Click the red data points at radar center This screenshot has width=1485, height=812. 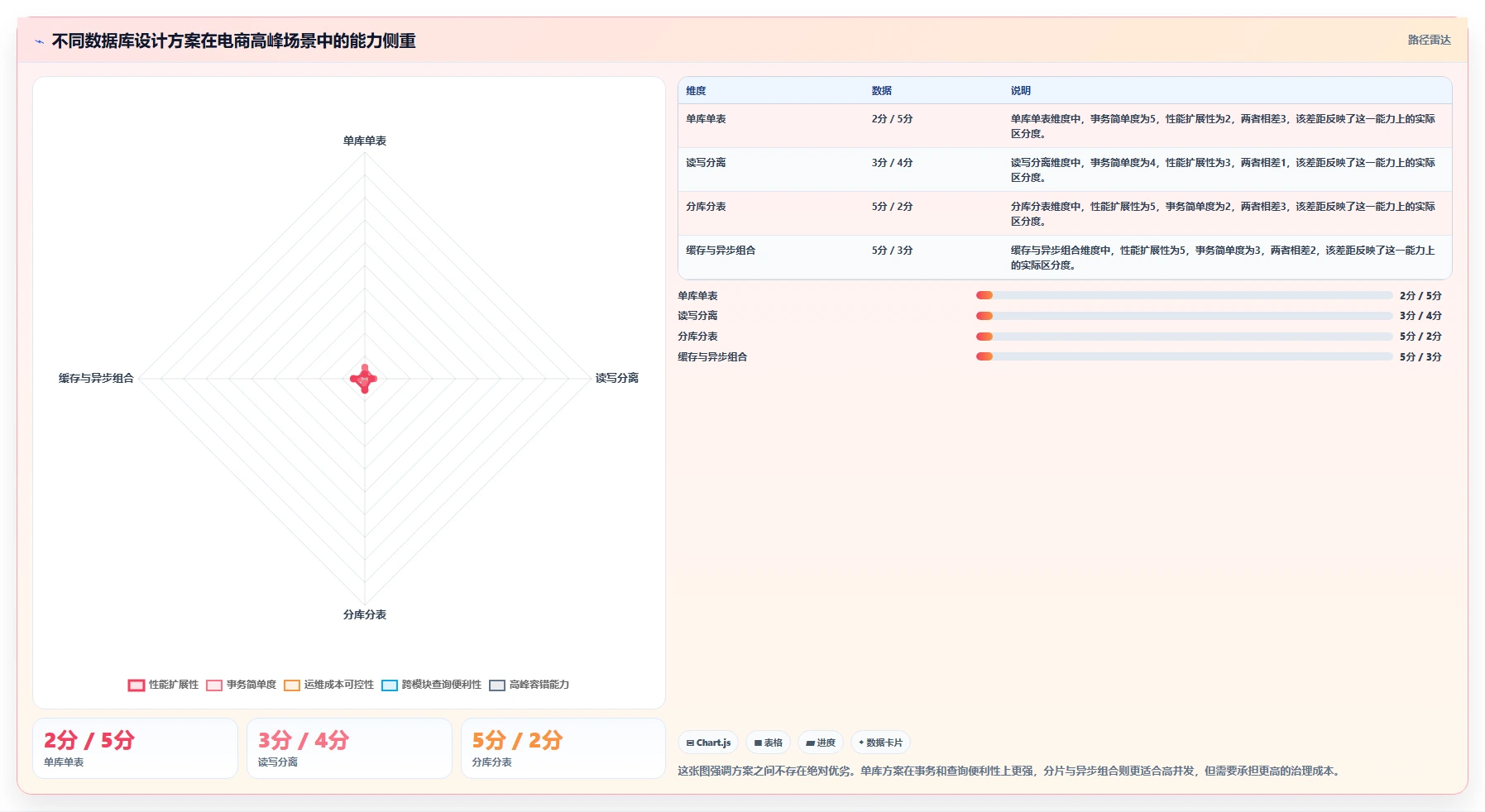[364, 379]
